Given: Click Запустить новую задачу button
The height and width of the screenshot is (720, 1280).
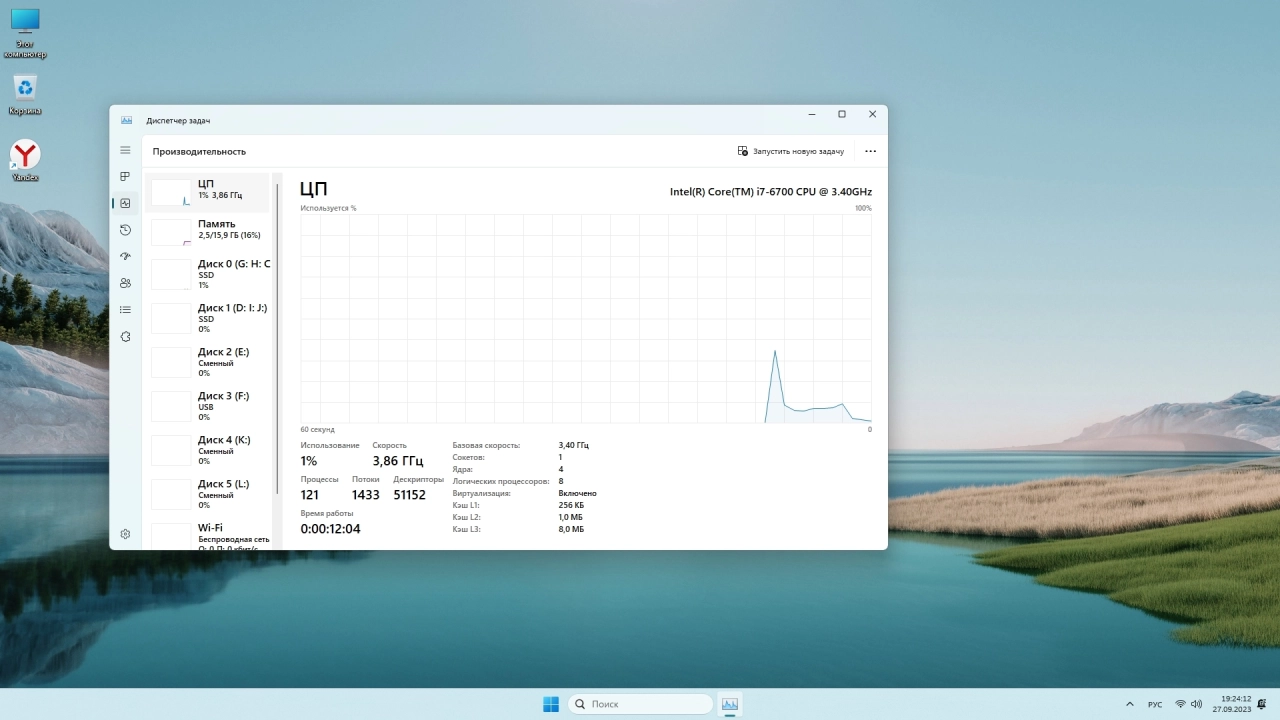Looking at the screenshot, I should (791, 151).
